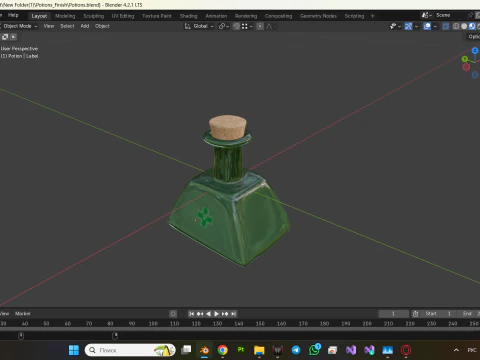Screen dimensions: 480x360
Task: Open the viewport View menu
Action: click(x=49, y=26)
